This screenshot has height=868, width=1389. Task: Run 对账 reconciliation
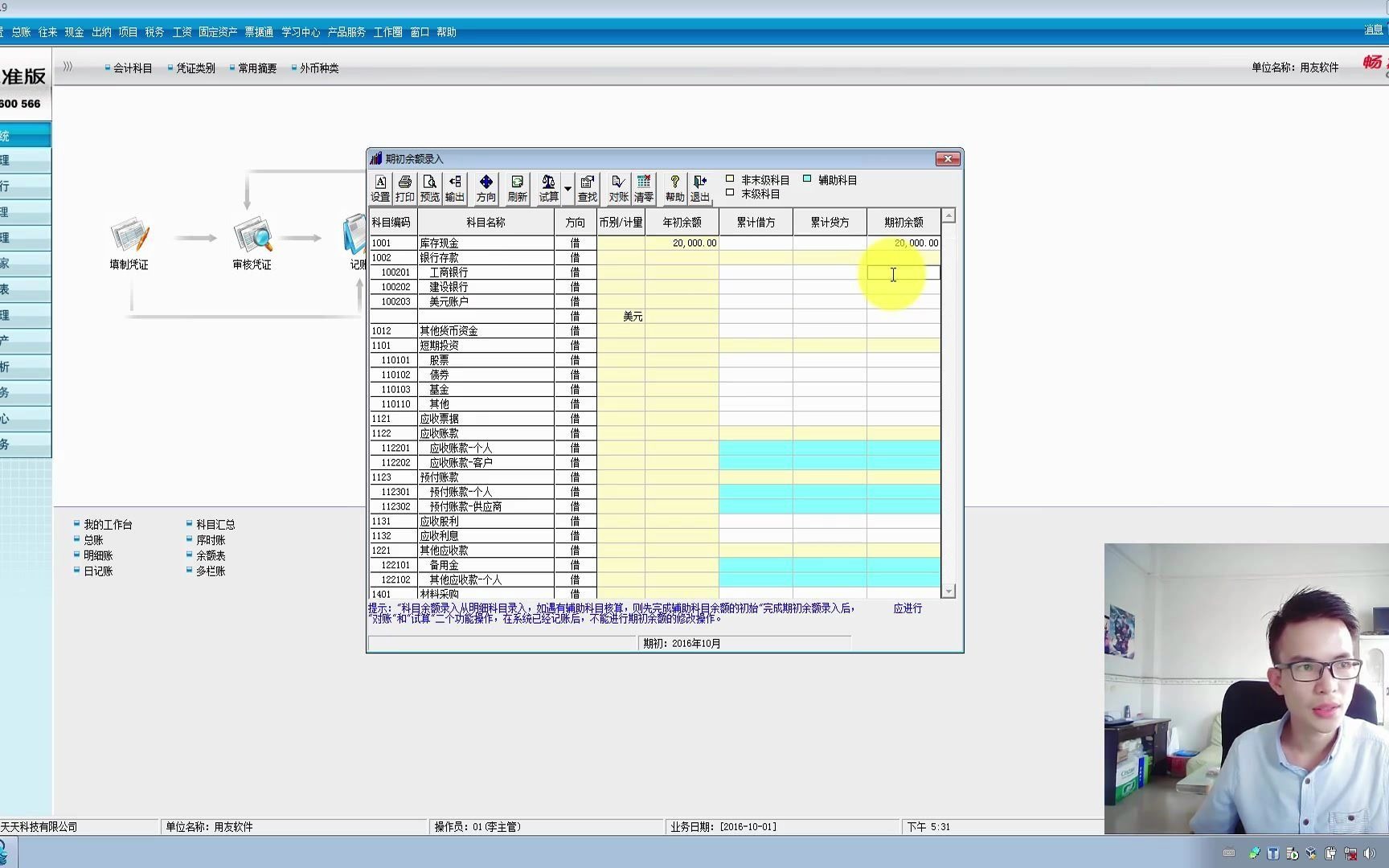(x=618, y=189)
